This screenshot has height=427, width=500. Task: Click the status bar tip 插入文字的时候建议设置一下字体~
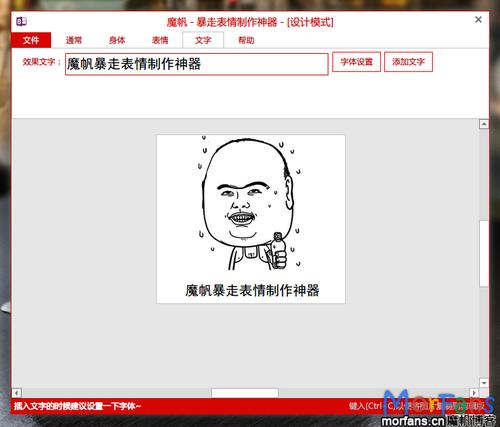(77, 406)
